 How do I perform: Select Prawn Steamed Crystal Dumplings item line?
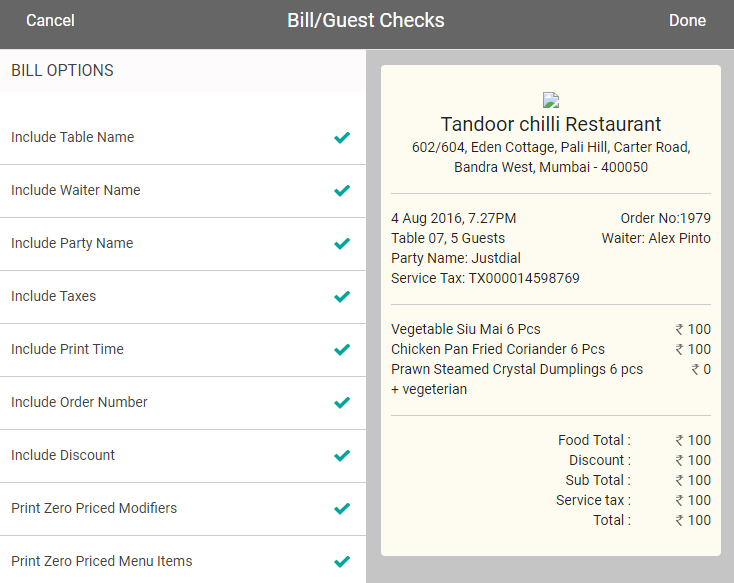coord(551,369)
